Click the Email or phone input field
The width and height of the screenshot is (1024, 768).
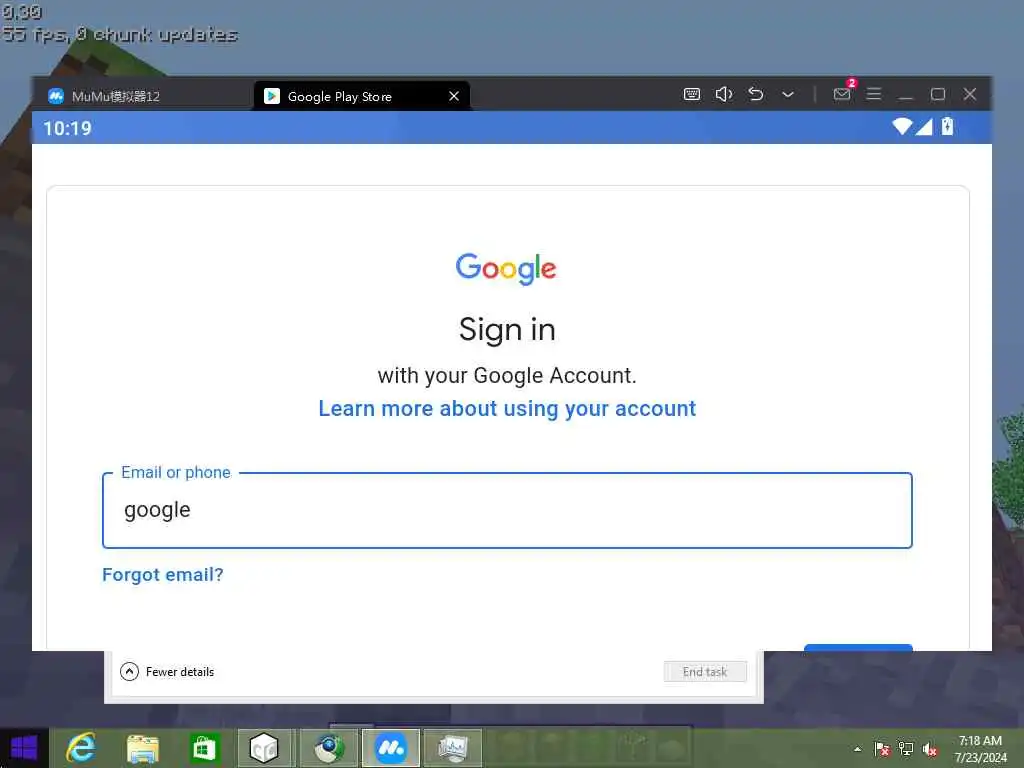click(x=507, y=510)
